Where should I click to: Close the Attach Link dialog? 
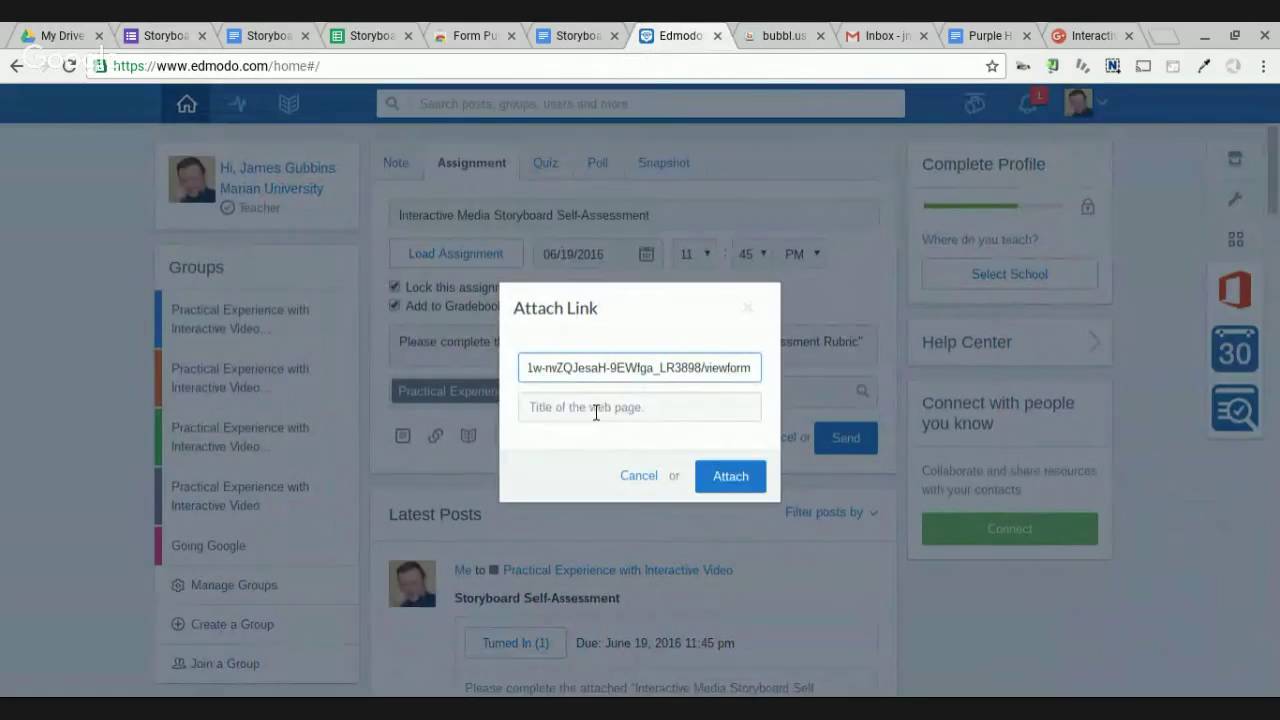747,308
